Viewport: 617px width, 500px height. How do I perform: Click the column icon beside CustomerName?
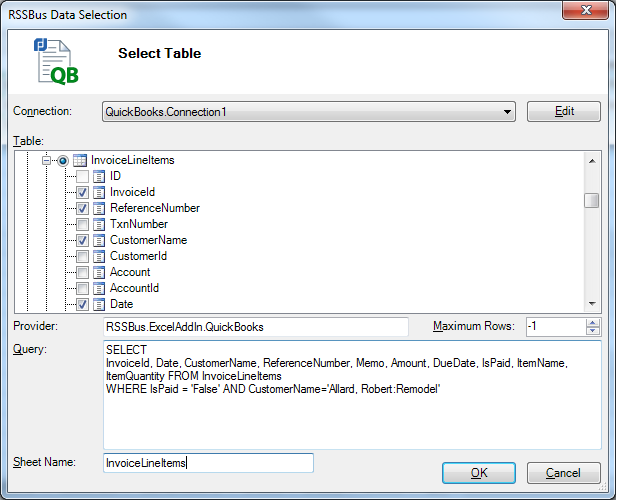(x=99, y=240)
